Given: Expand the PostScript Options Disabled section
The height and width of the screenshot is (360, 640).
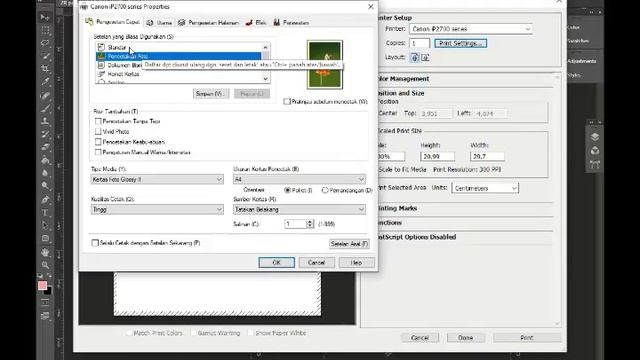Looking at the screenshot, I should 417,237.
